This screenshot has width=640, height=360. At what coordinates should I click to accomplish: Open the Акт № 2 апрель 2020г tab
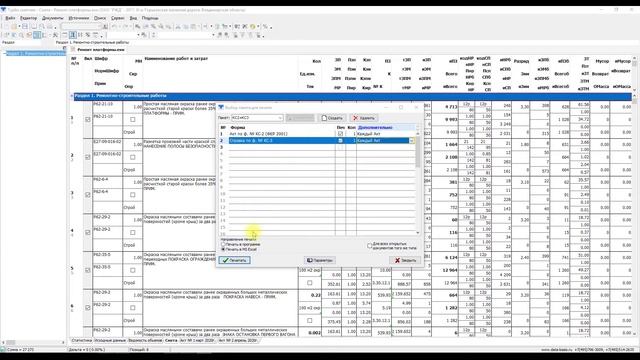238,340
